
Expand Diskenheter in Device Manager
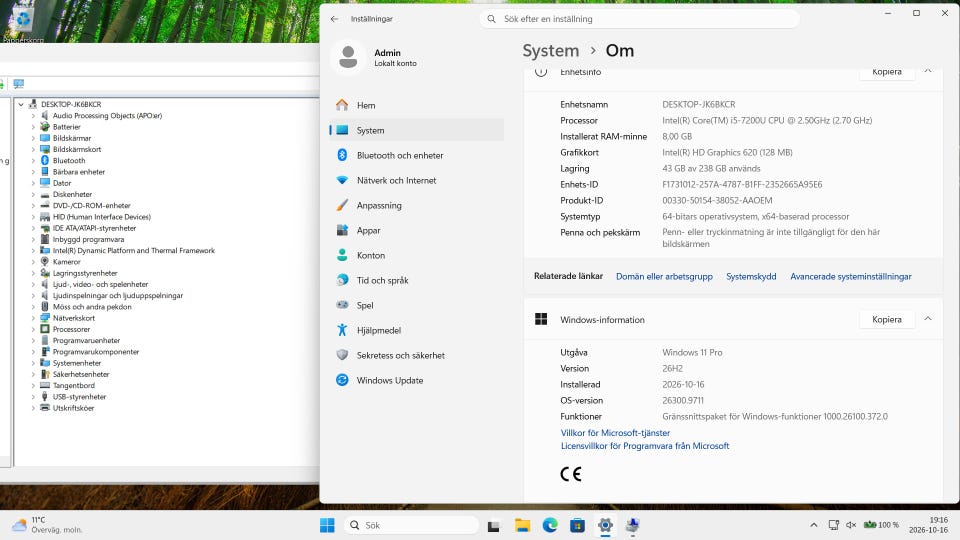(x=33, y=195)
